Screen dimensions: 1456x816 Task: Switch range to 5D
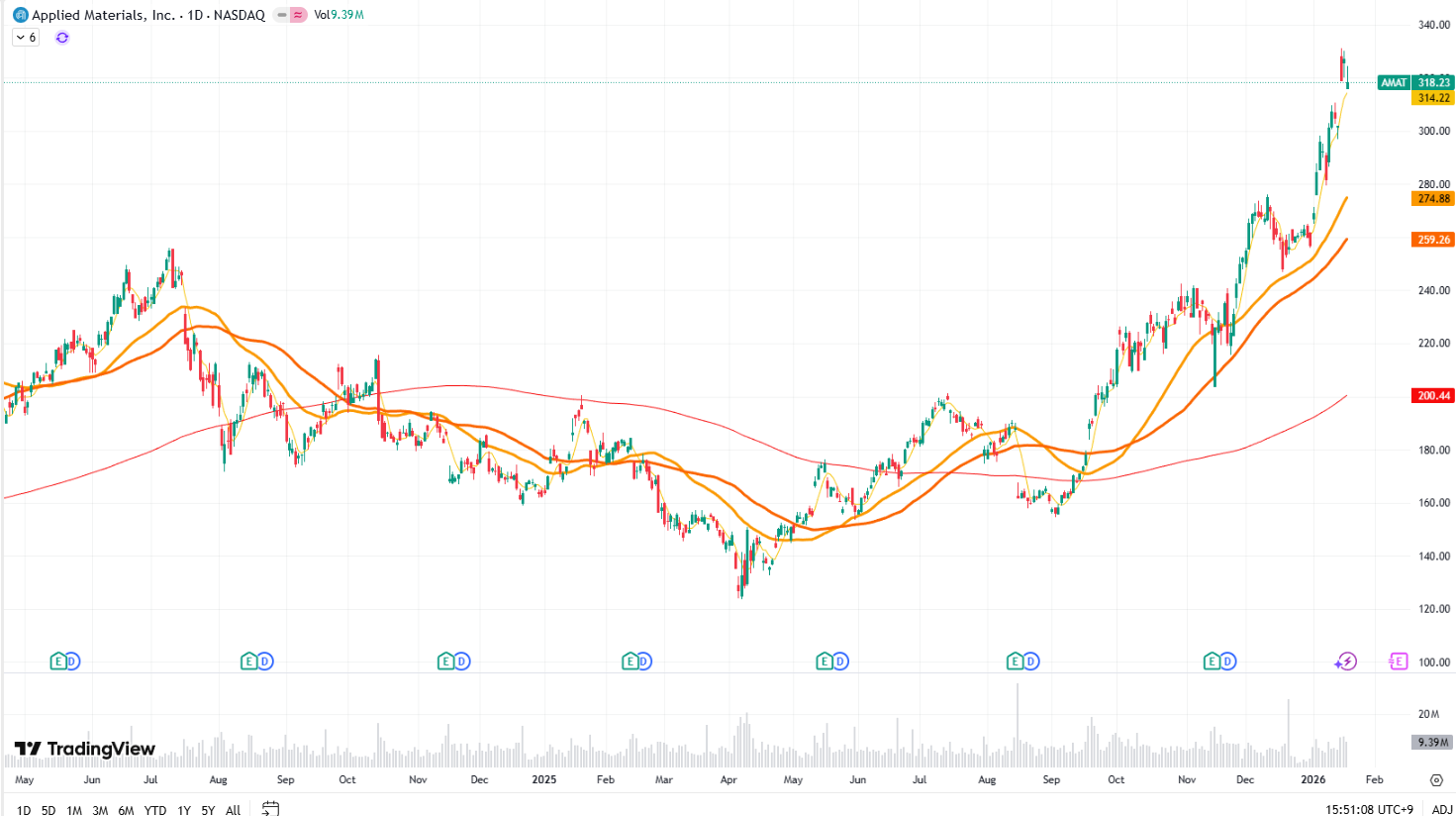pos(49,810)
